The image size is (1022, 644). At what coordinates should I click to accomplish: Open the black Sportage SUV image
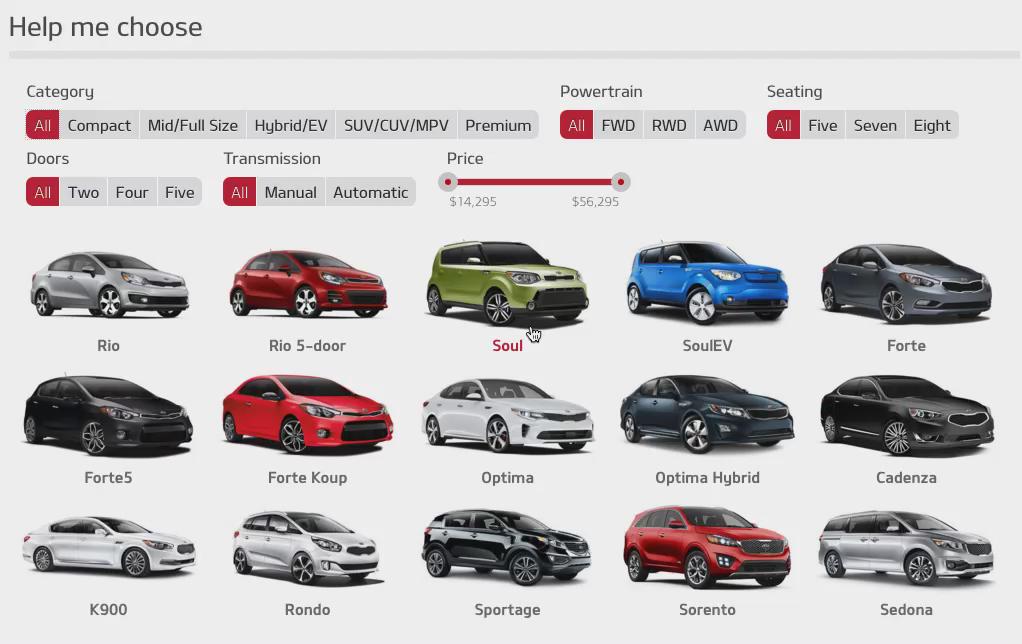pyautogui.click(x=506, y=547)
